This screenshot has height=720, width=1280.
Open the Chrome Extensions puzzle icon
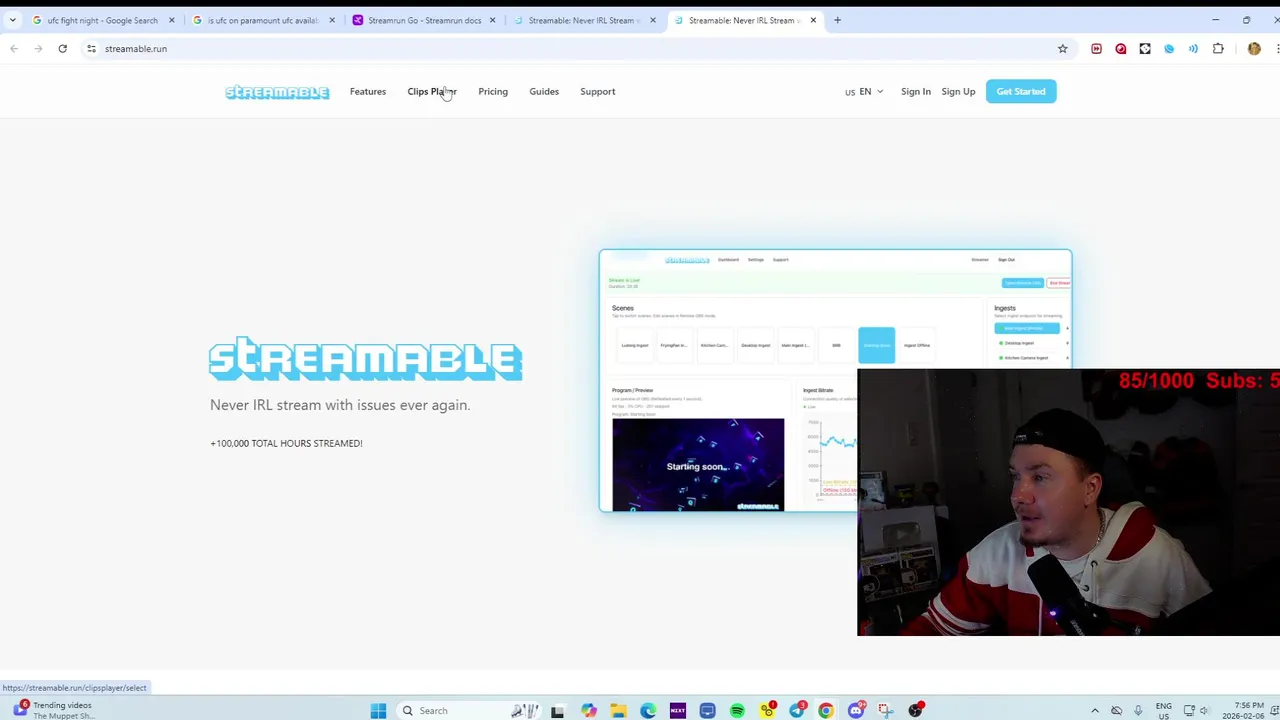[1218, 48]
